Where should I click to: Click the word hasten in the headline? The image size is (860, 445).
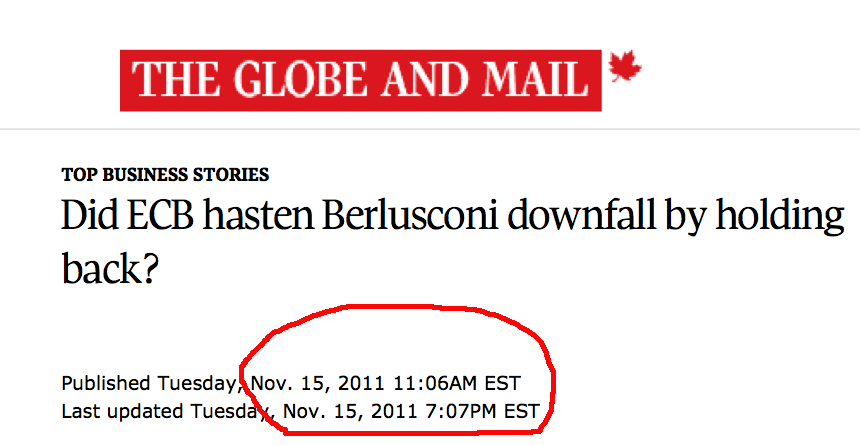pos(258,215)
